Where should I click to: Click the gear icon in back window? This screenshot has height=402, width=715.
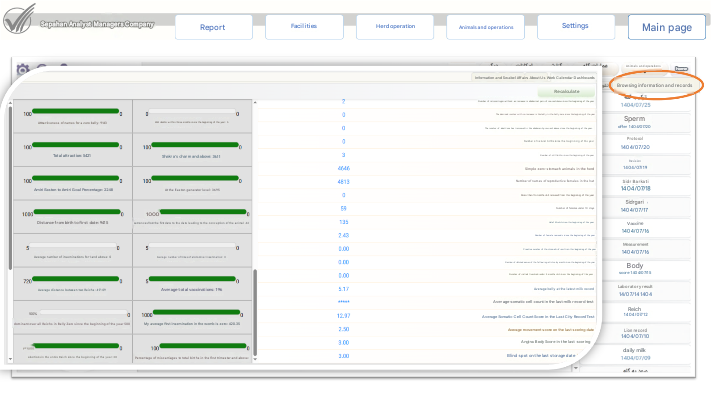pyautogui.click(x=23, y=69)
